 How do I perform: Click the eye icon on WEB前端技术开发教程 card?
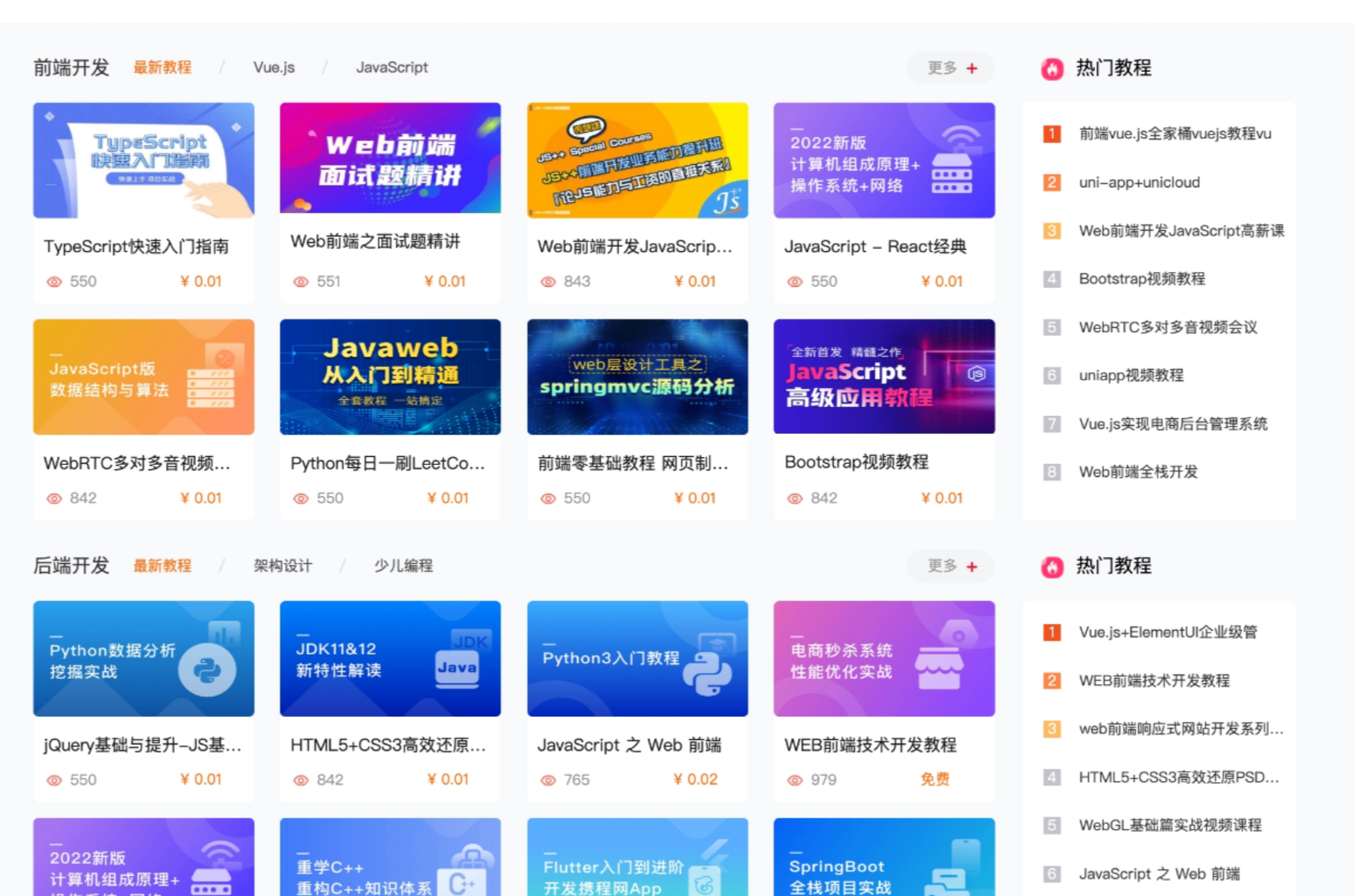pyautogui.click(x=794, y=779)
